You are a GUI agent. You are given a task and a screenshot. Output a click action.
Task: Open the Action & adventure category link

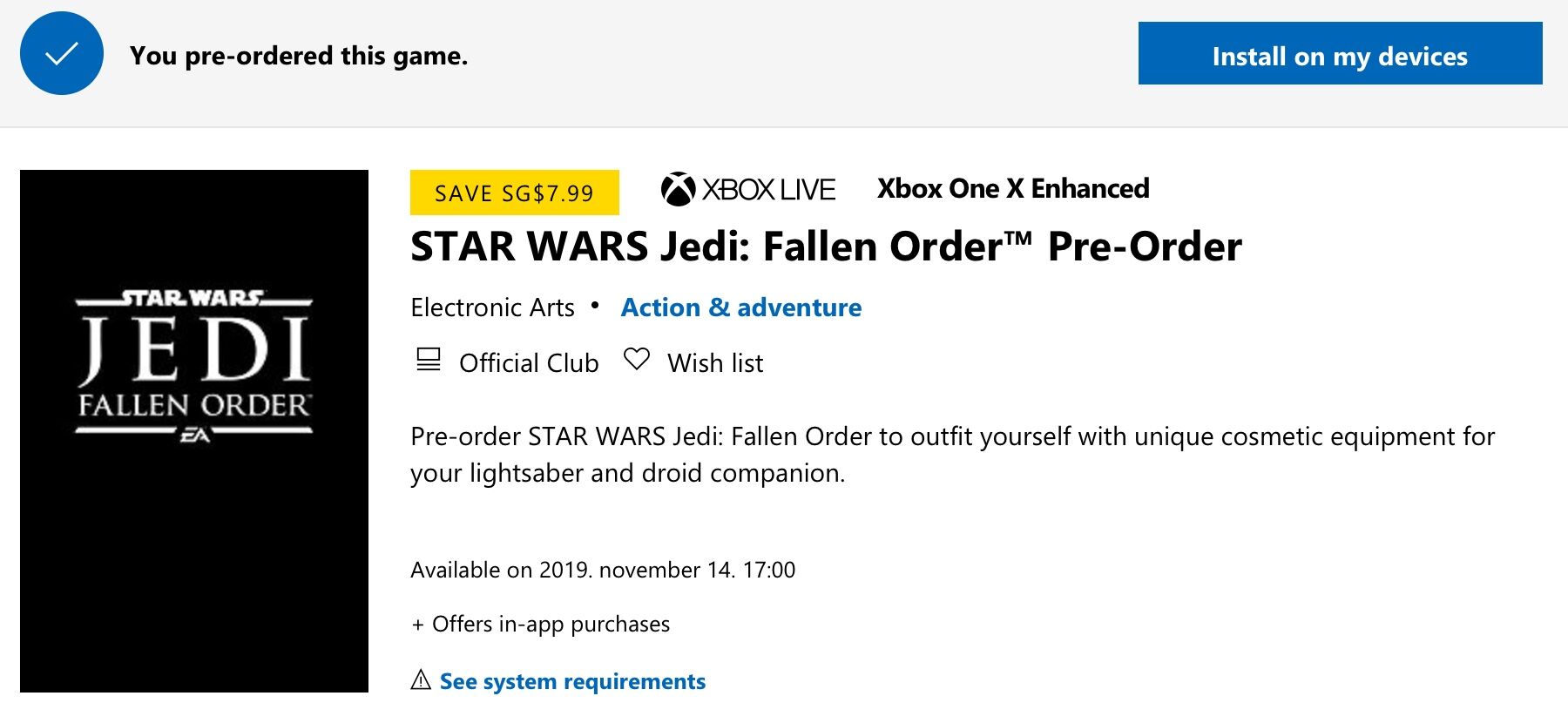[740, 307]
